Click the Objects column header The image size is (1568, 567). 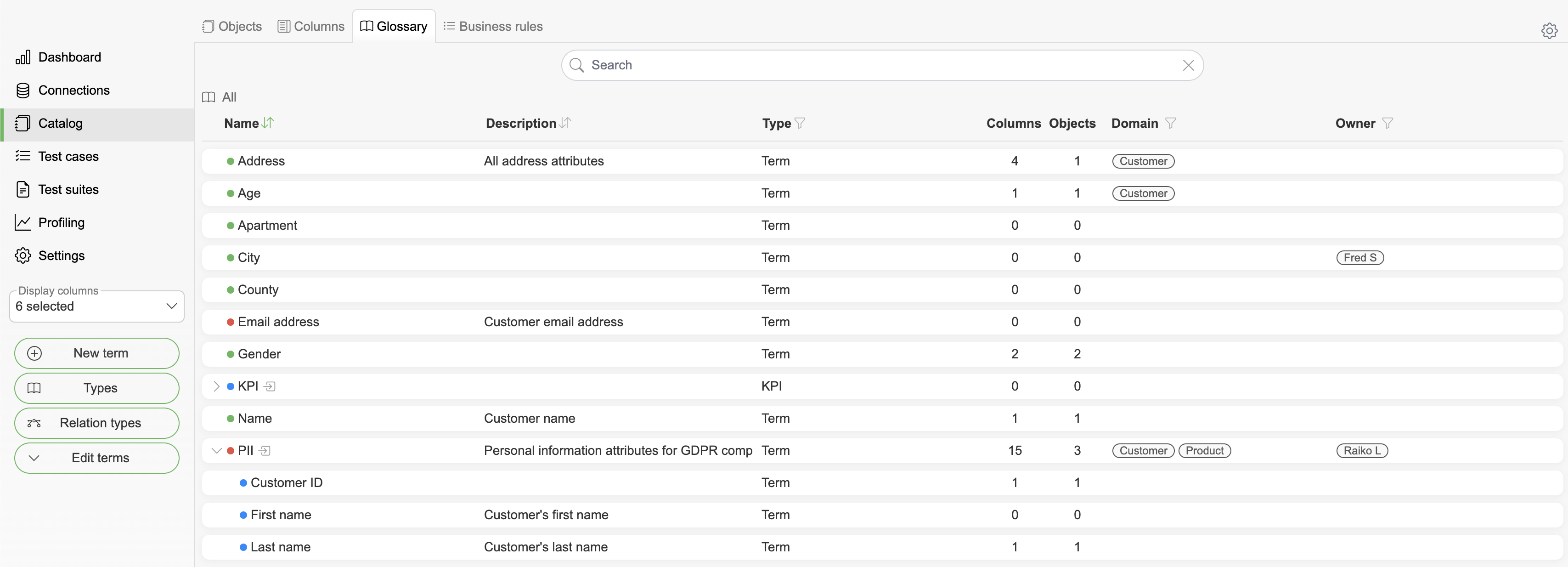click(x=1072, y=123)
